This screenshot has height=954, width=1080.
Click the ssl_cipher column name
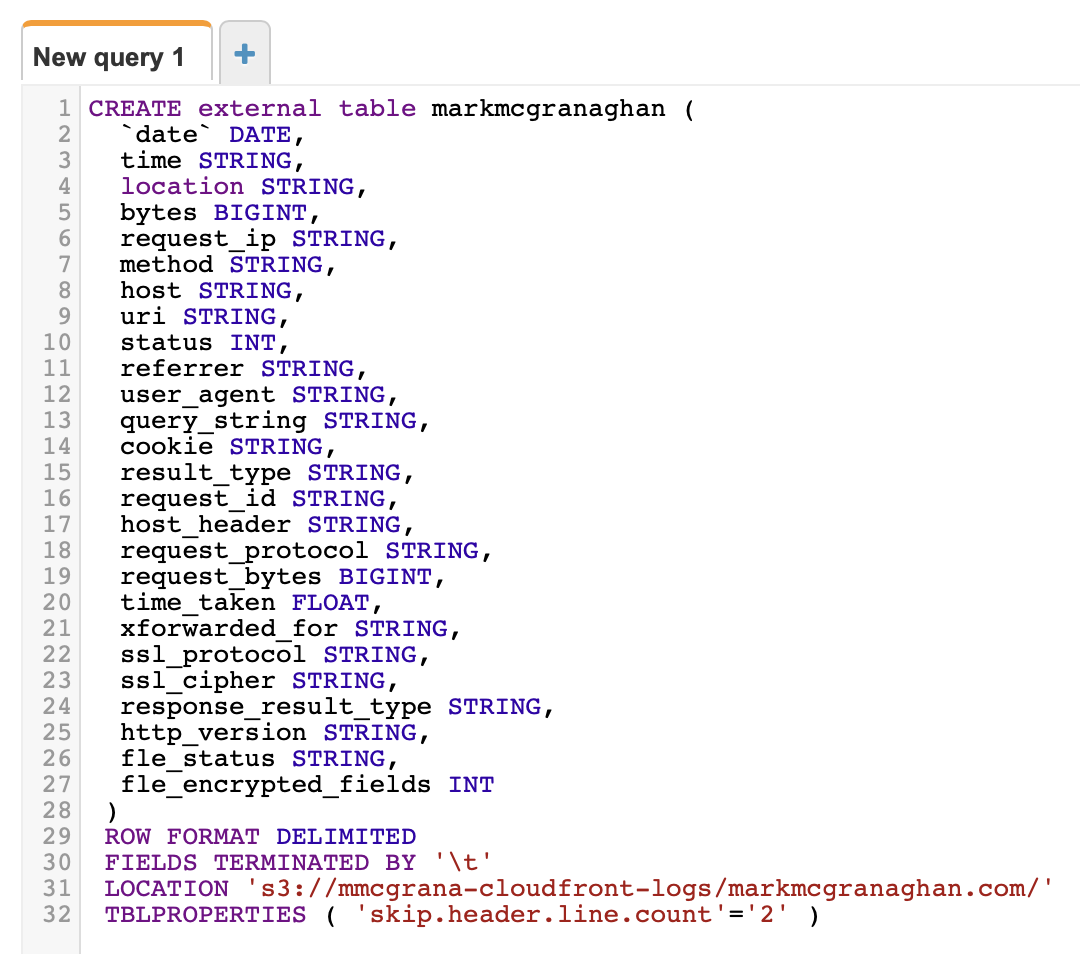point(198,681)
